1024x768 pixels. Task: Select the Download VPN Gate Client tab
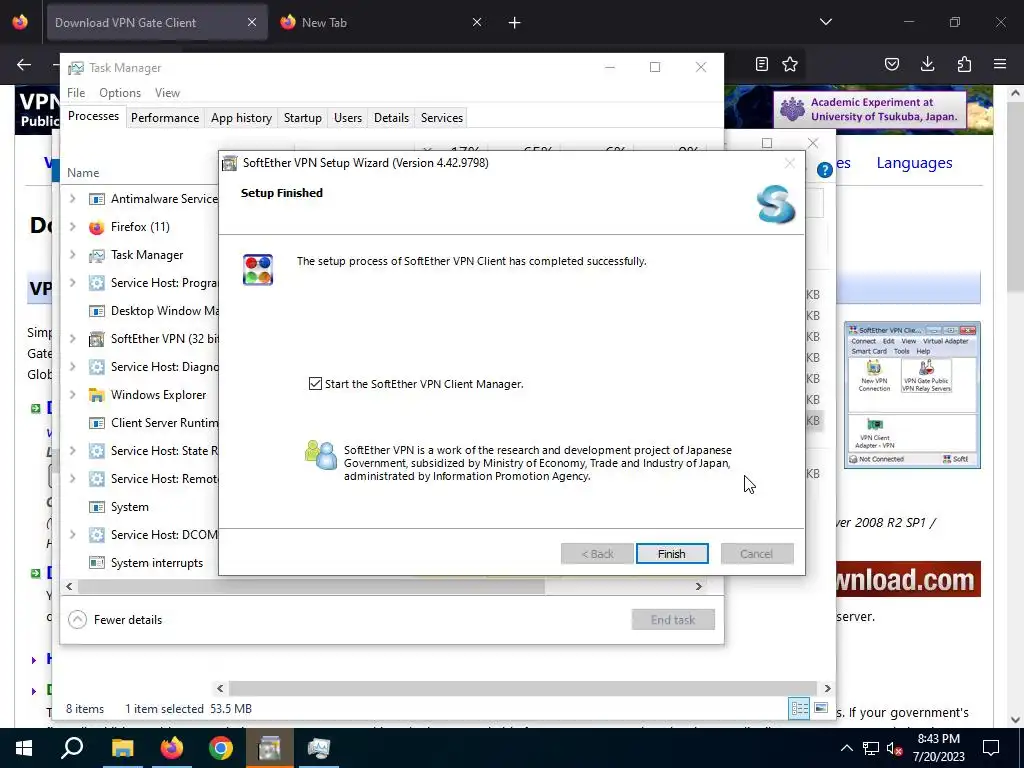(x=157, y=22)
